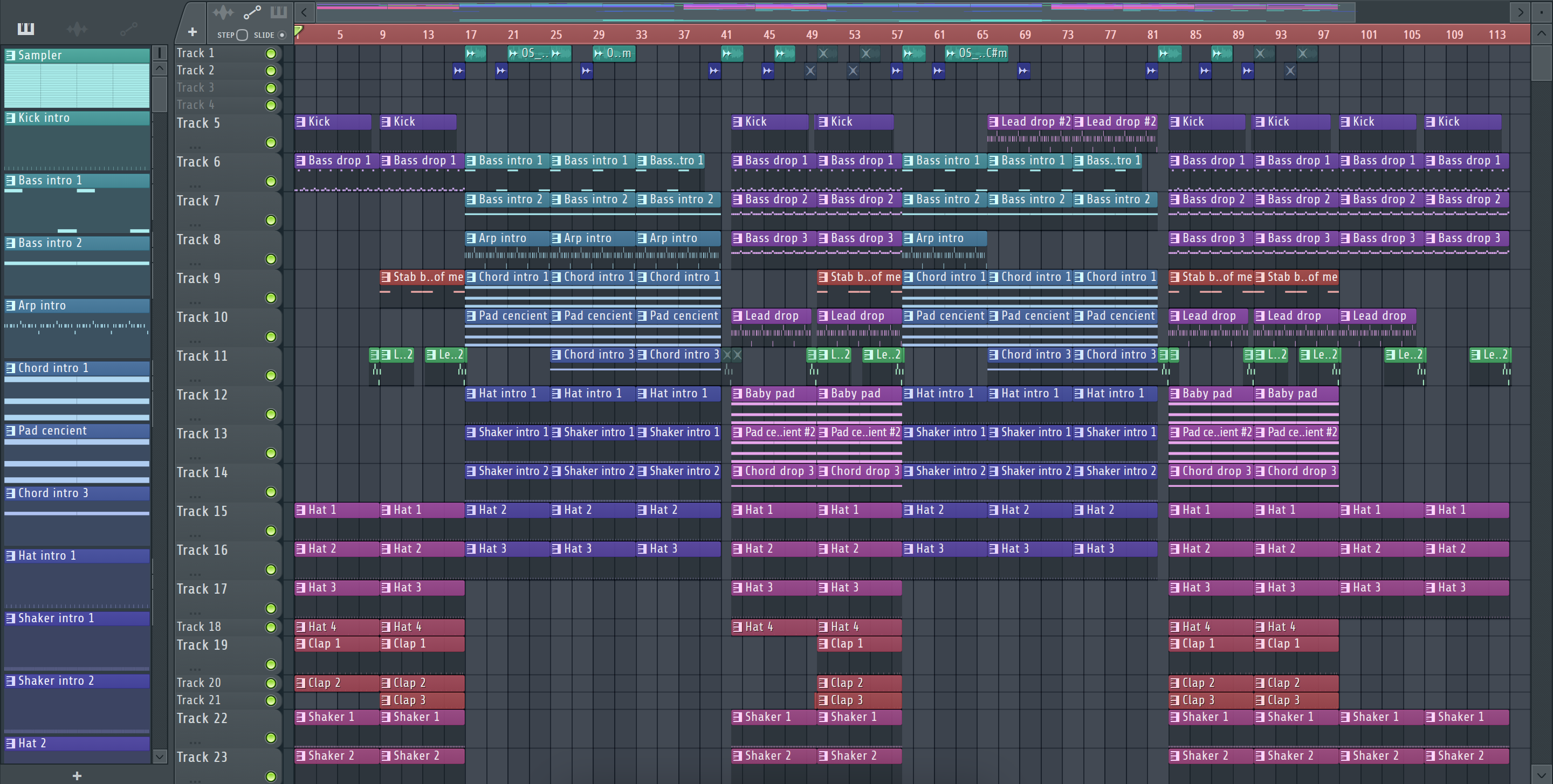
Task: Select the piano pattern picker icon
Action: [26, 29]
